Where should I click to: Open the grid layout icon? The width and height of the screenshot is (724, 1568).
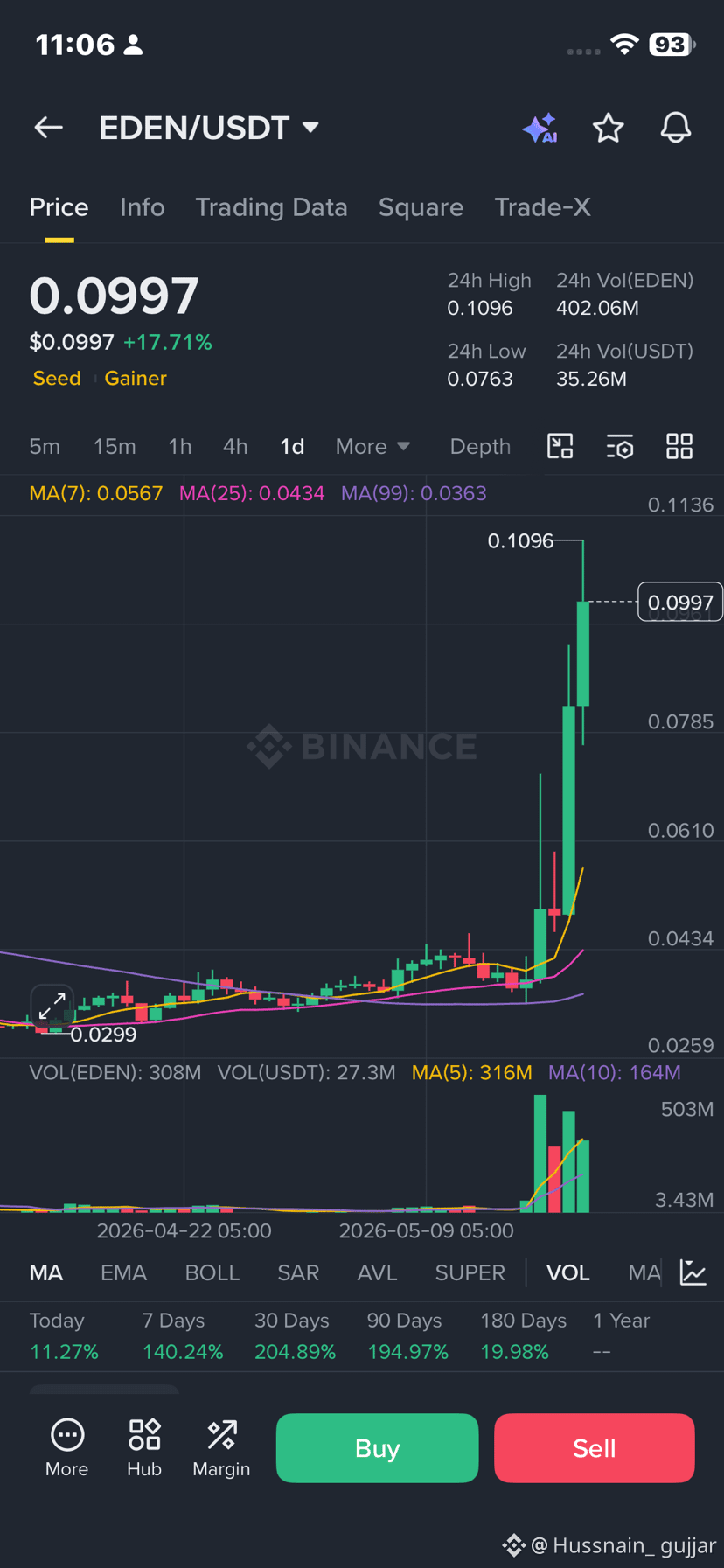click(x=679, y=446)
